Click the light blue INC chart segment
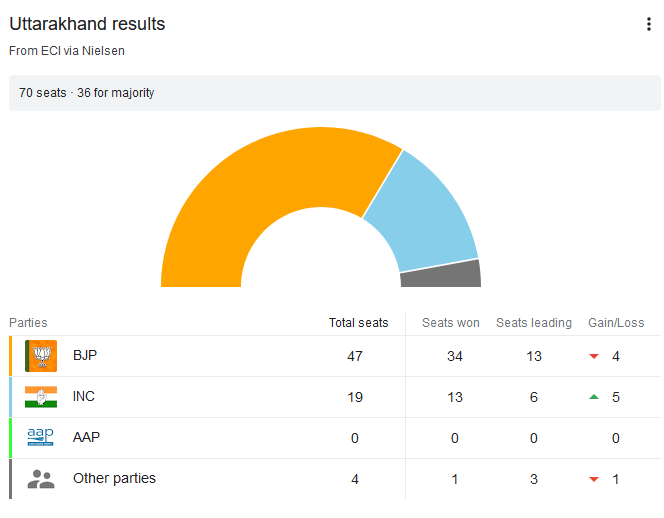 (x=425, y=215)
